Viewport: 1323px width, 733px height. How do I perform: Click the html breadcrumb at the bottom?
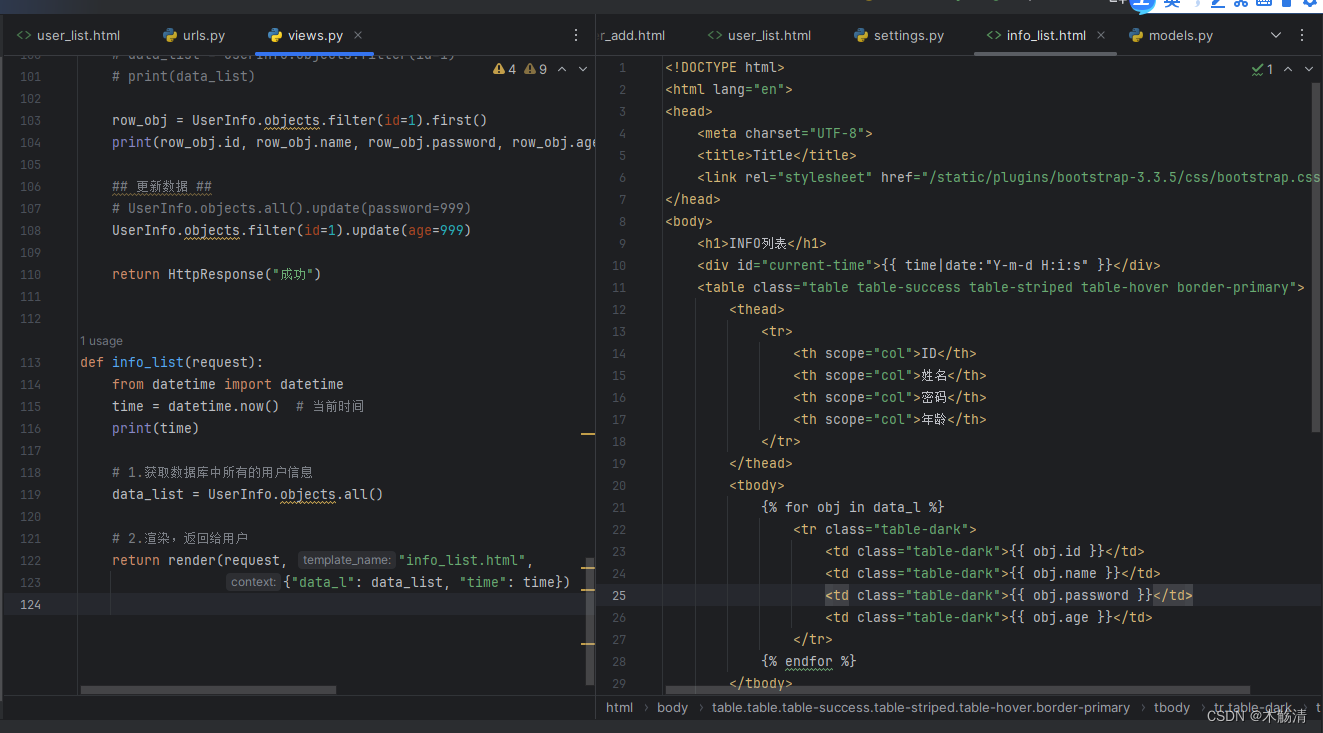[x=619, y=707]
